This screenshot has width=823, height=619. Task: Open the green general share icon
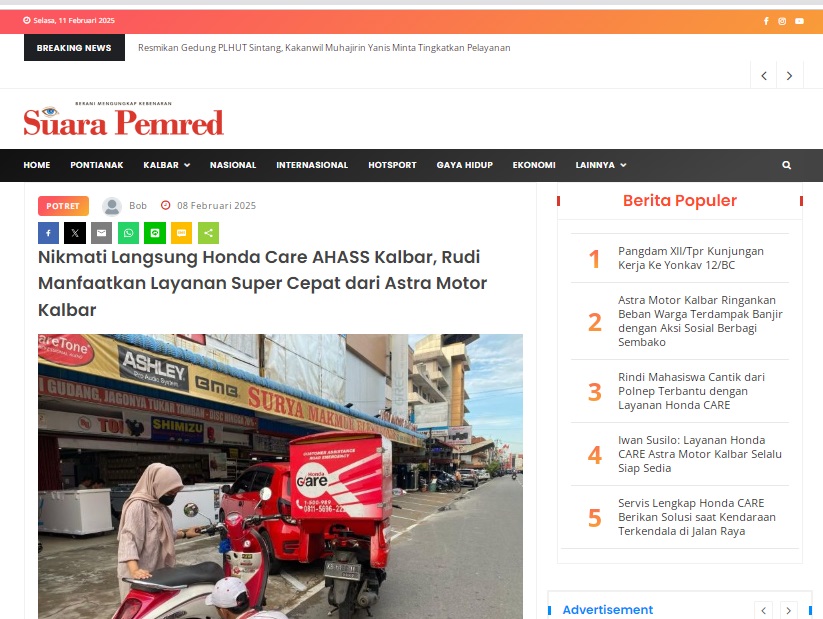208,233
